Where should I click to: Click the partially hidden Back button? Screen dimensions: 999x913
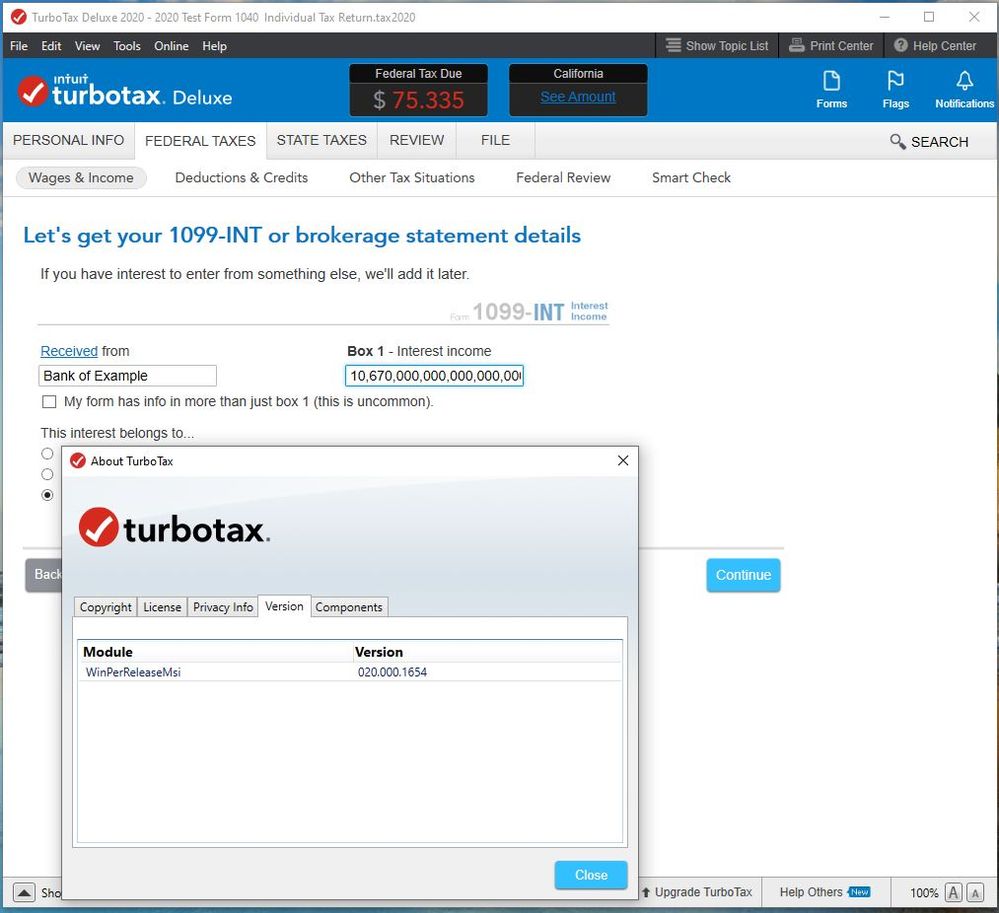[x=44, y=575]
